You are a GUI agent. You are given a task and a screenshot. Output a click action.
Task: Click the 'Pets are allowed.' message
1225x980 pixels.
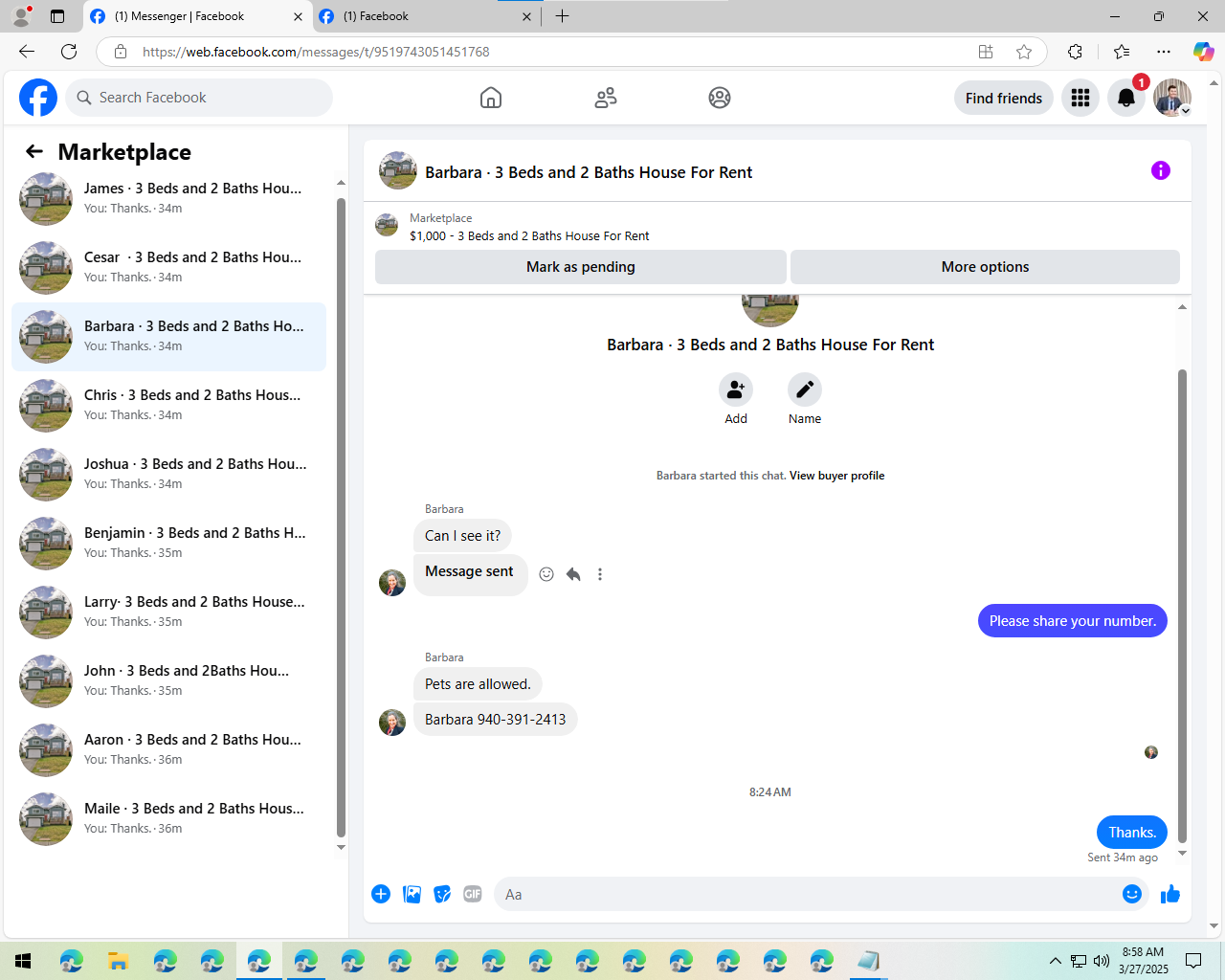478,684
